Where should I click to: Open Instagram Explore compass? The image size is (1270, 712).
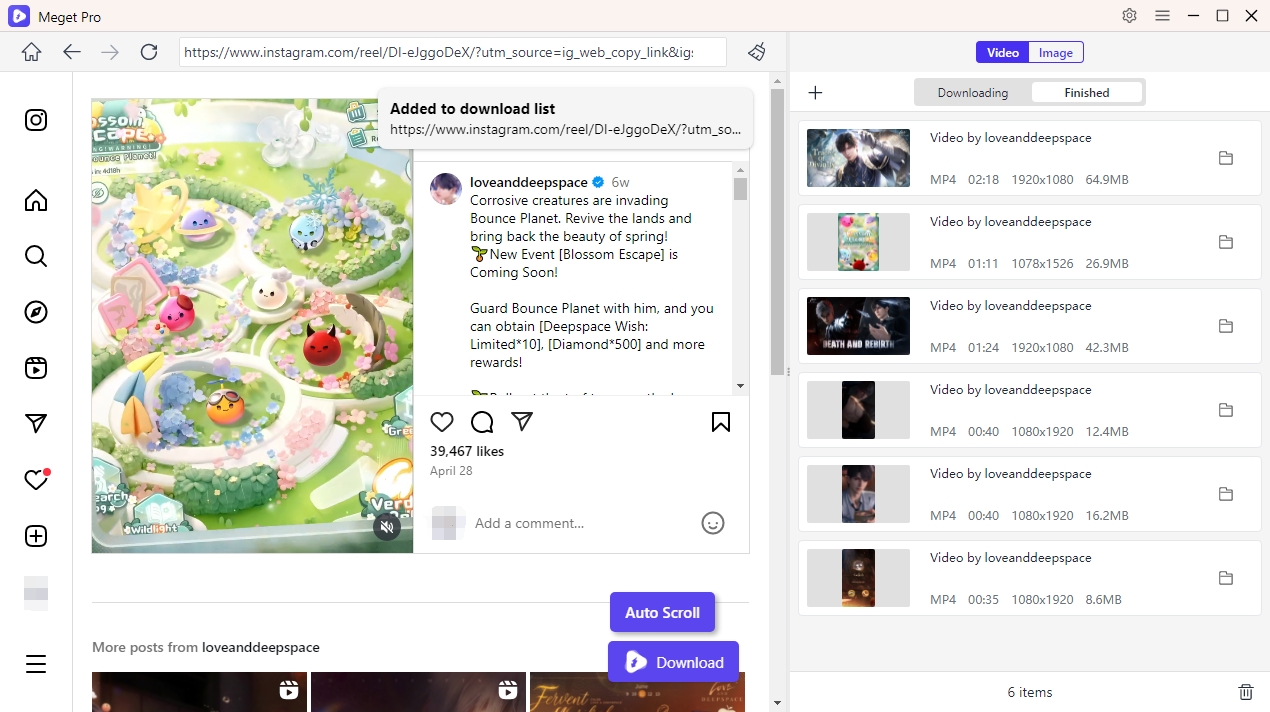36,312
